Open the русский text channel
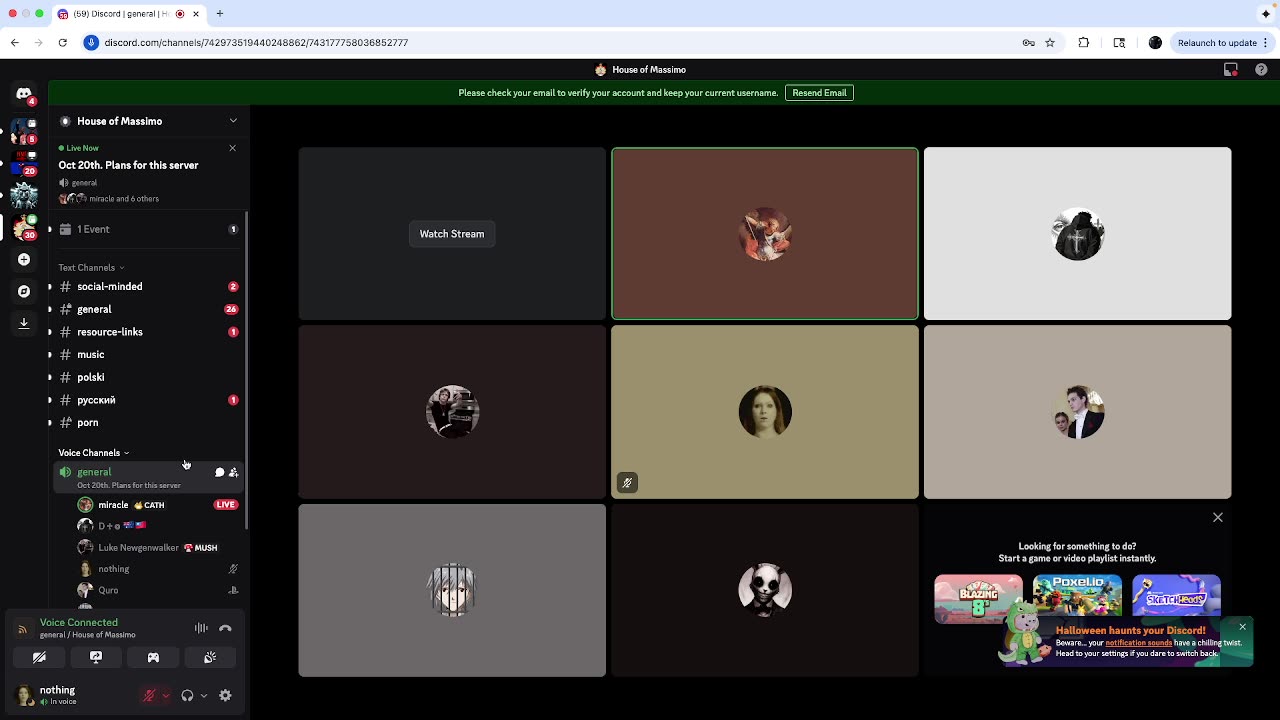 tap(149, 400)
